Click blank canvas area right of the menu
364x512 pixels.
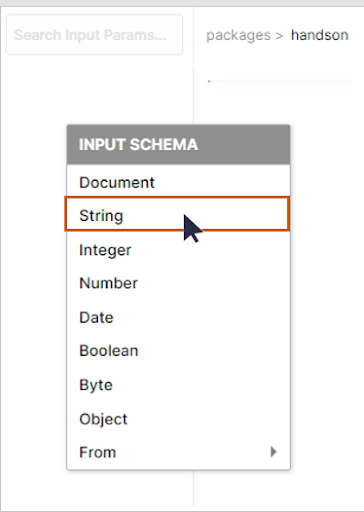pyautogui.click(x=327, y=300)
